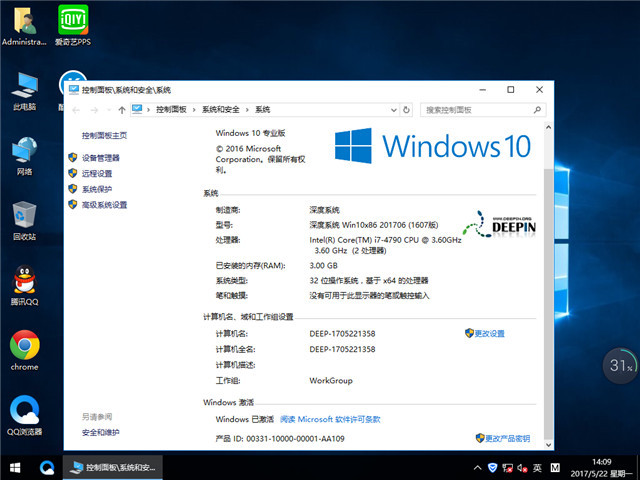Expand the chevron after 系统和安全 breadcrumb
This screenshot has width=640, height=480.
point(247,110)
